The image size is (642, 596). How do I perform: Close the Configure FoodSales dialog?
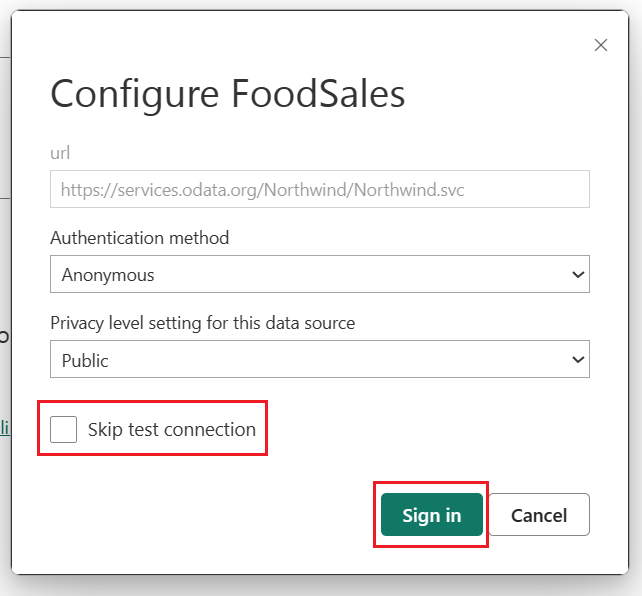click(601, 45)
